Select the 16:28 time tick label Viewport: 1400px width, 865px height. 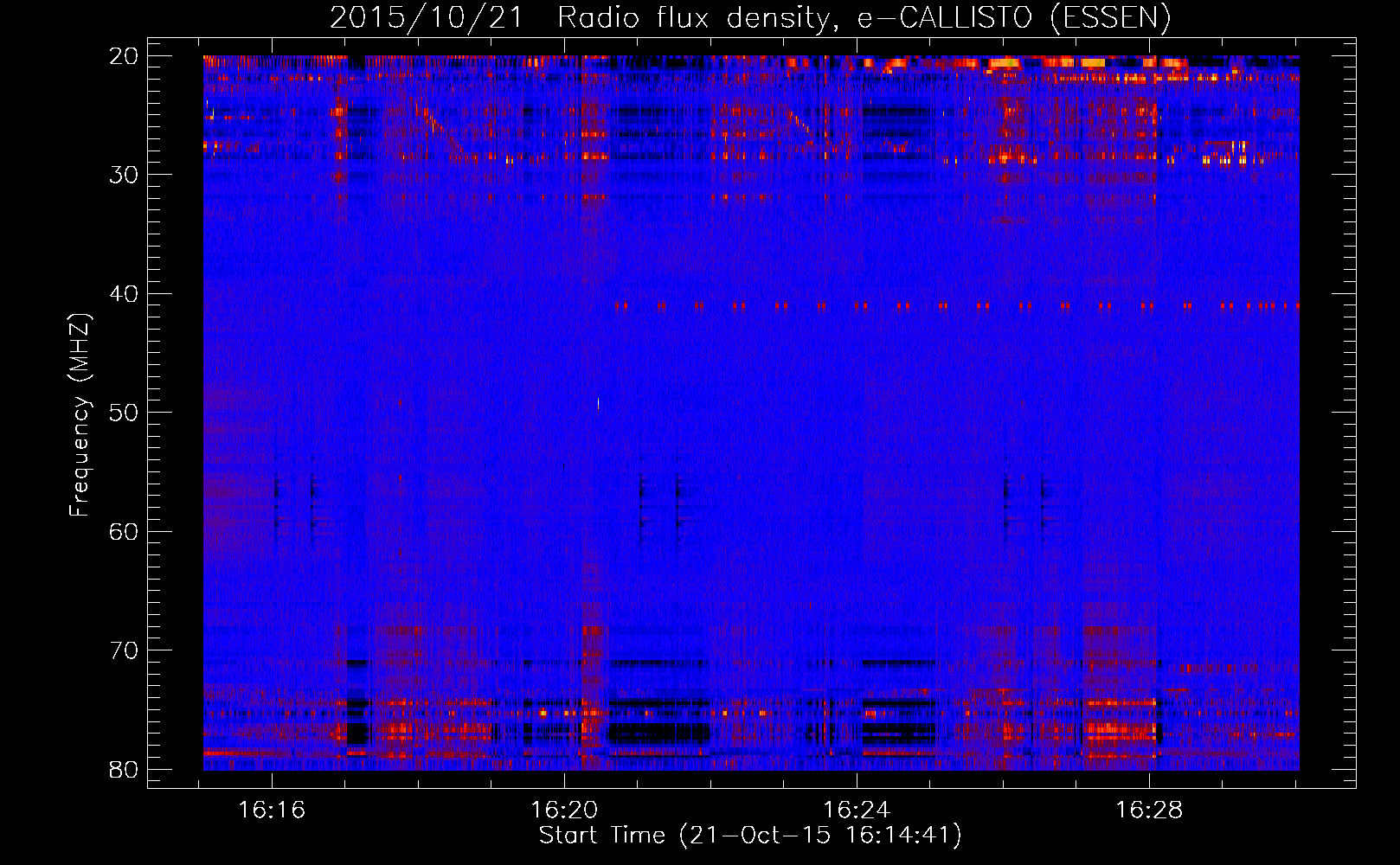tap(1149, 811)
